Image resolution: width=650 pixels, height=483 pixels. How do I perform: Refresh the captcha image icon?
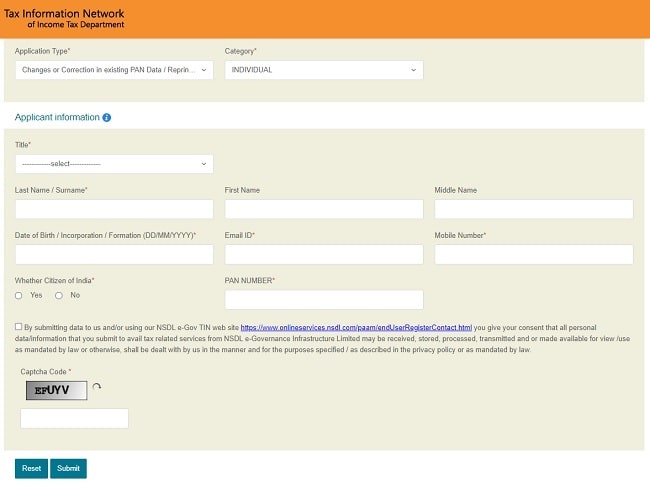point(97,387)
